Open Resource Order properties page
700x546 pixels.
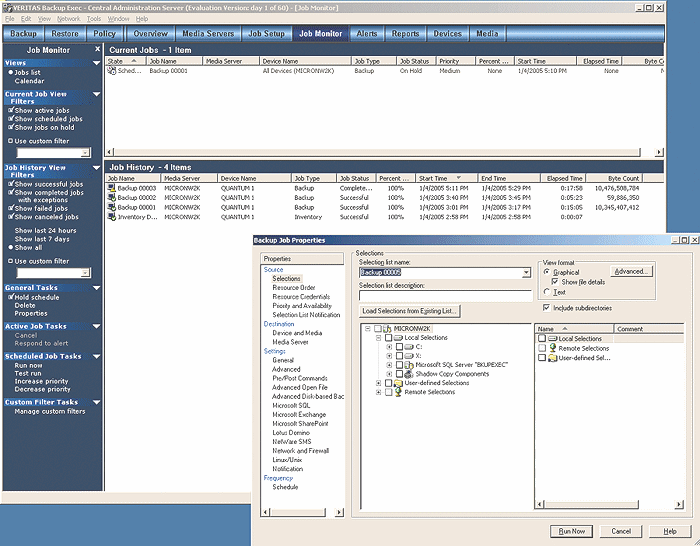coord(294,288)
